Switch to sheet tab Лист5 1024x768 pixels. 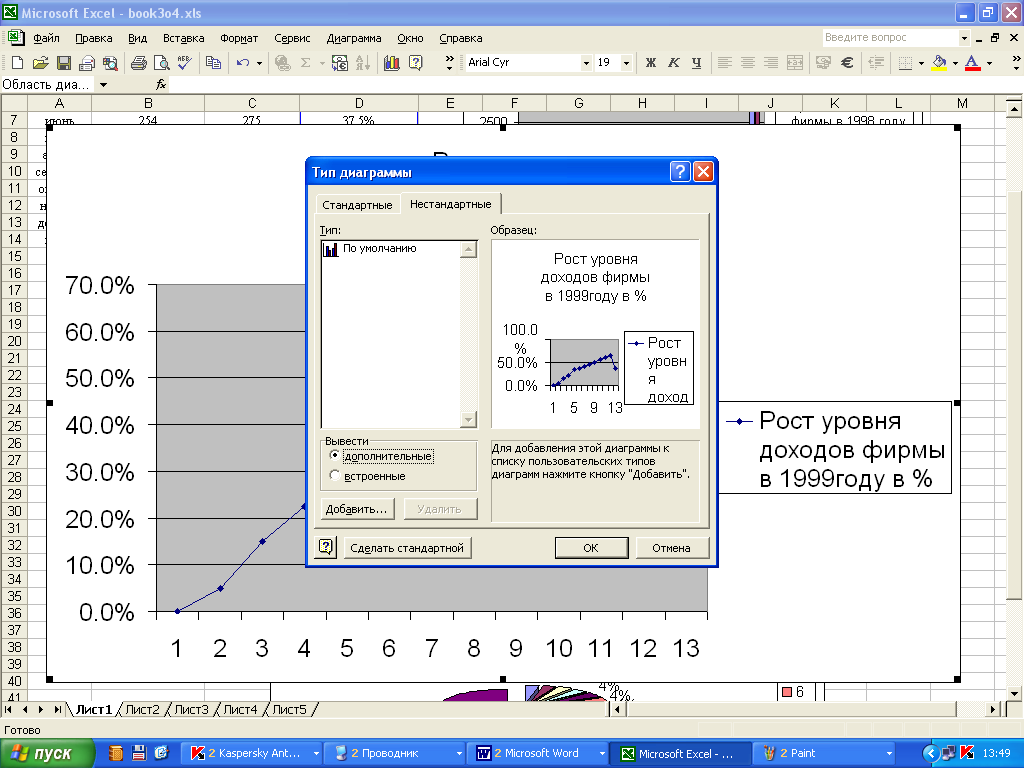289,709
